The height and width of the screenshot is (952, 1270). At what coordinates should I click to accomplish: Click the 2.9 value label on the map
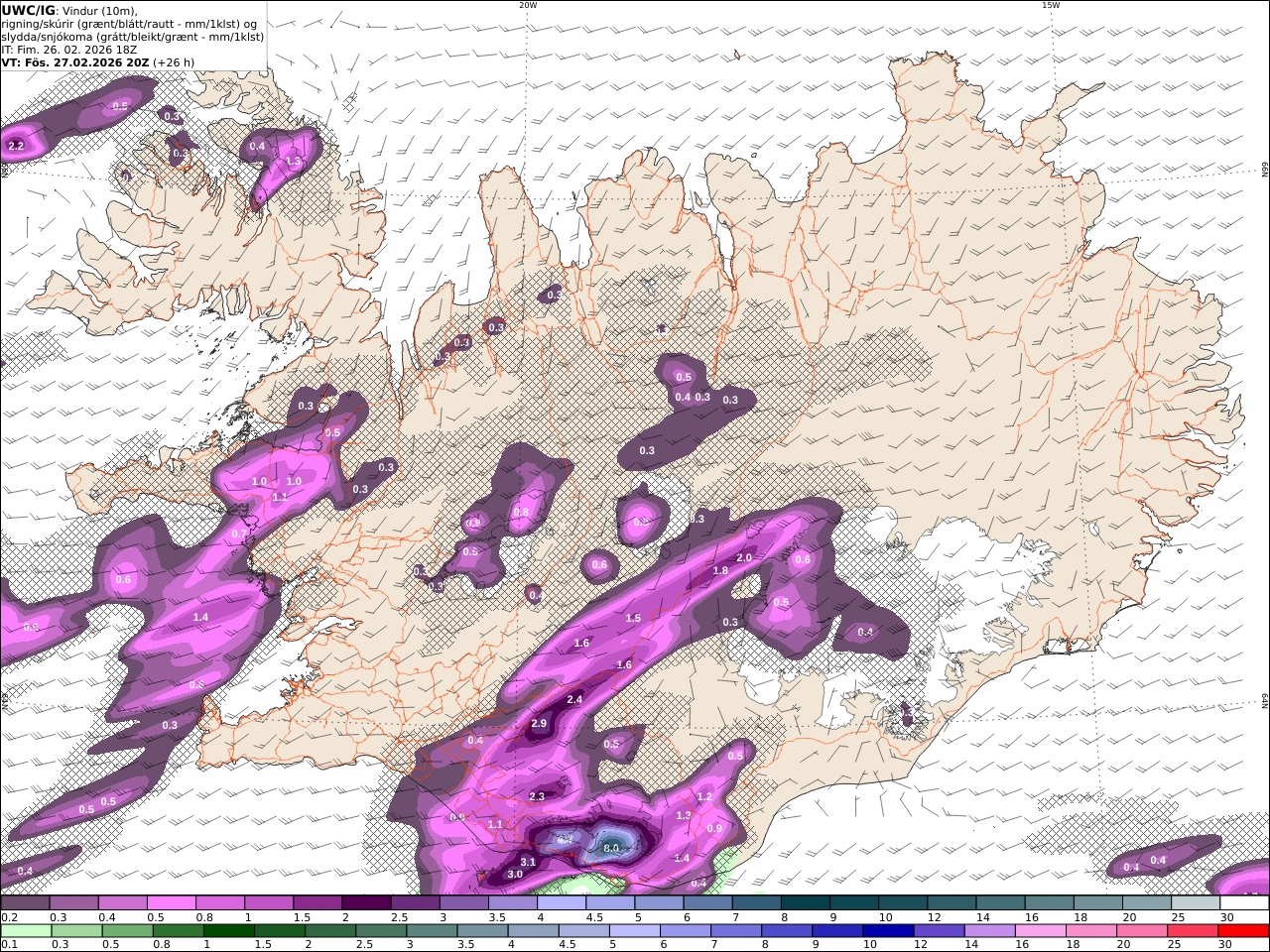pos(539,724)
